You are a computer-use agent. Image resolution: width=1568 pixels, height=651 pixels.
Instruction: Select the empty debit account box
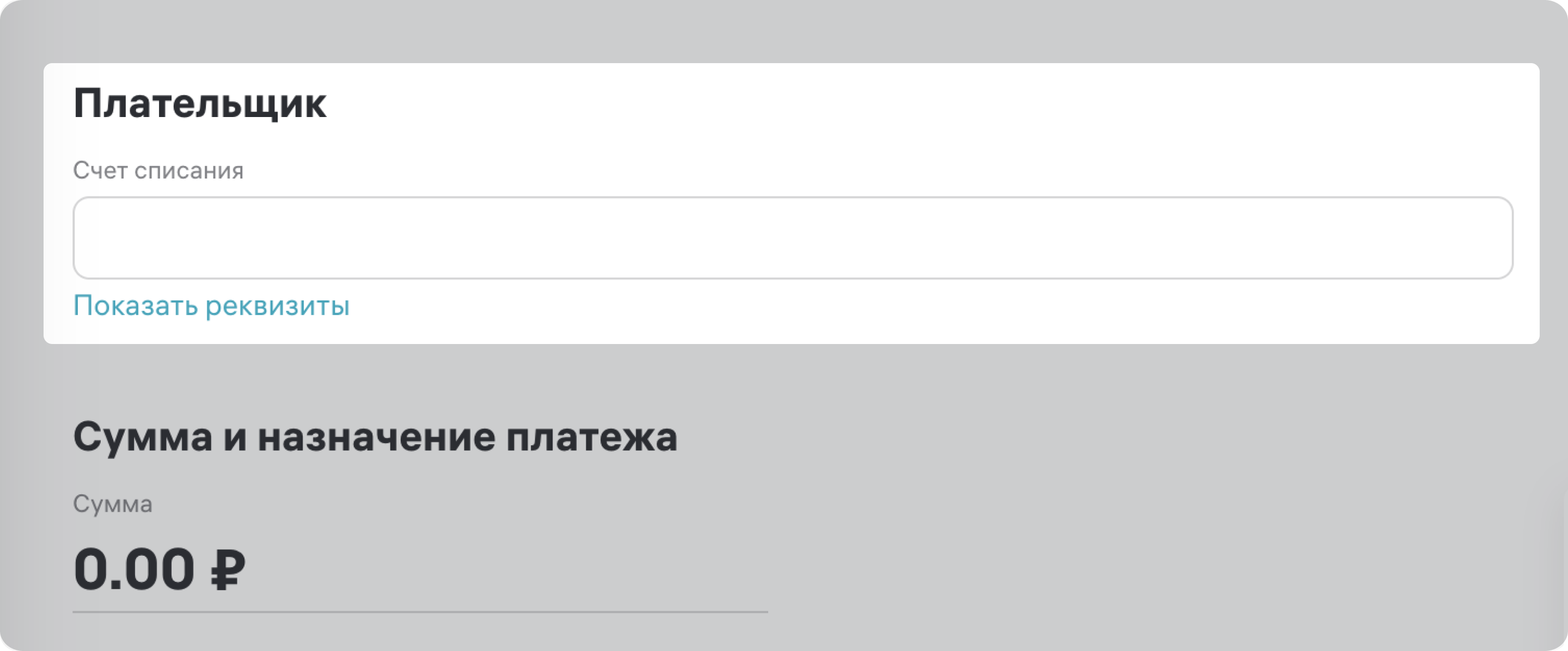[793, 238]
